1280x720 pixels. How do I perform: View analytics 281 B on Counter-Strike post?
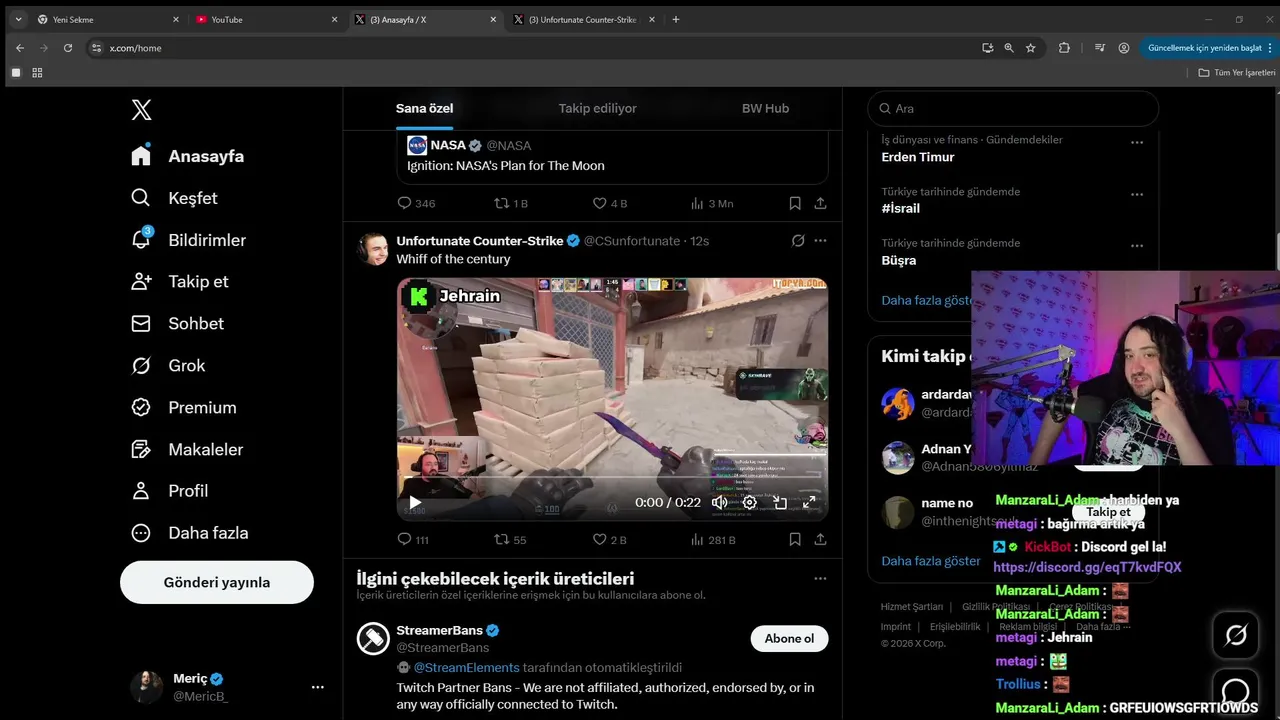point(713,540)
